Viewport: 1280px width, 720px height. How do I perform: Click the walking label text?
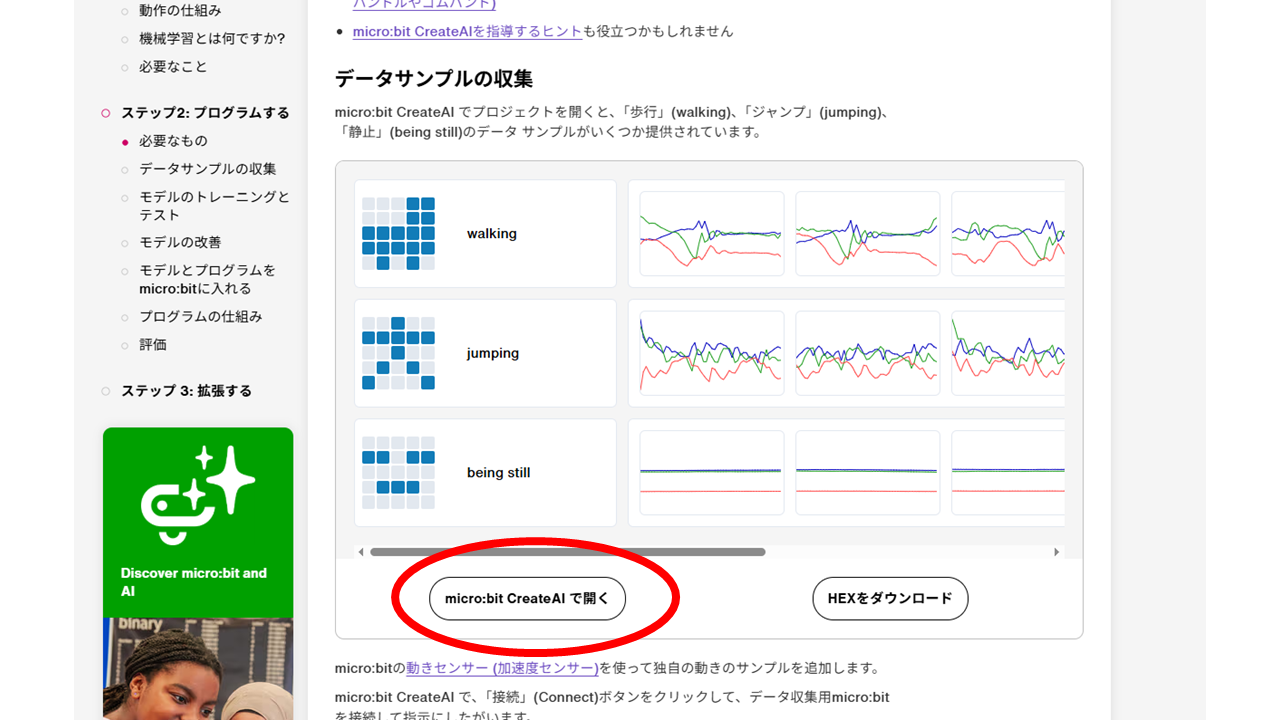[x=492, y=233]
